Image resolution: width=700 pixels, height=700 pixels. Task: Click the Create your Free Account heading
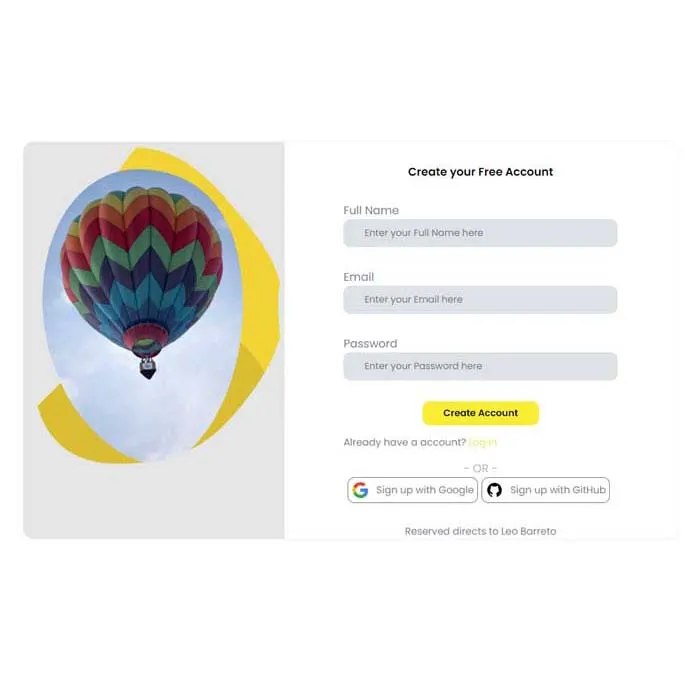coord(480,172)
